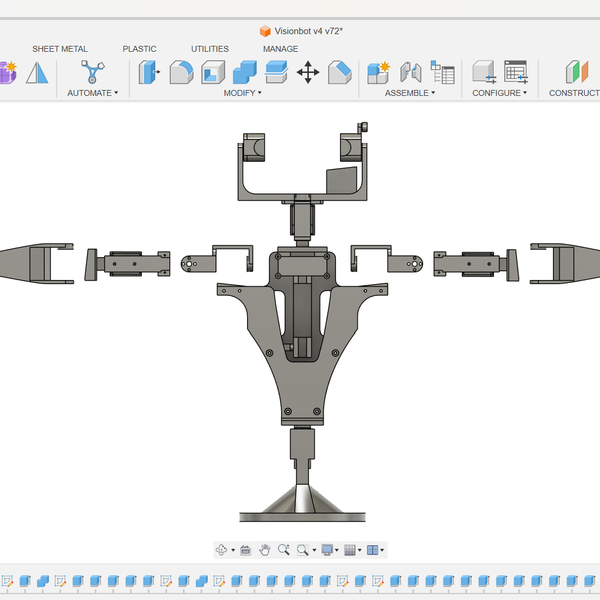The image size is (600, 600).
Task: Switch to the SHEET METAL tab
Action: pyautogui.click(x=60, y=49)
